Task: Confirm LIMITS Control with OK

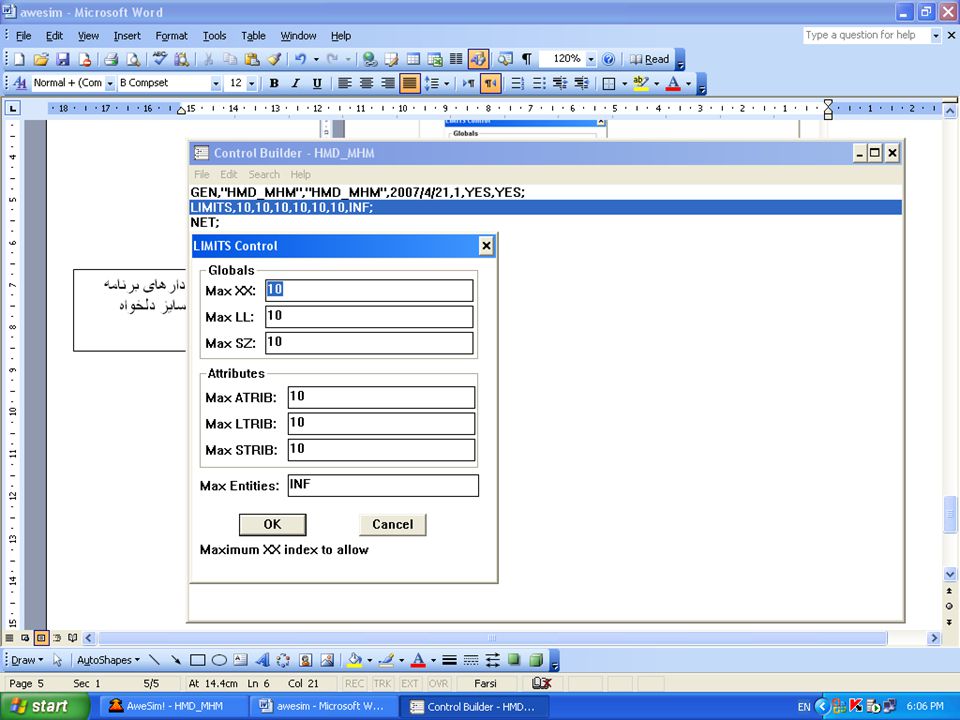Action: (272, 525)
